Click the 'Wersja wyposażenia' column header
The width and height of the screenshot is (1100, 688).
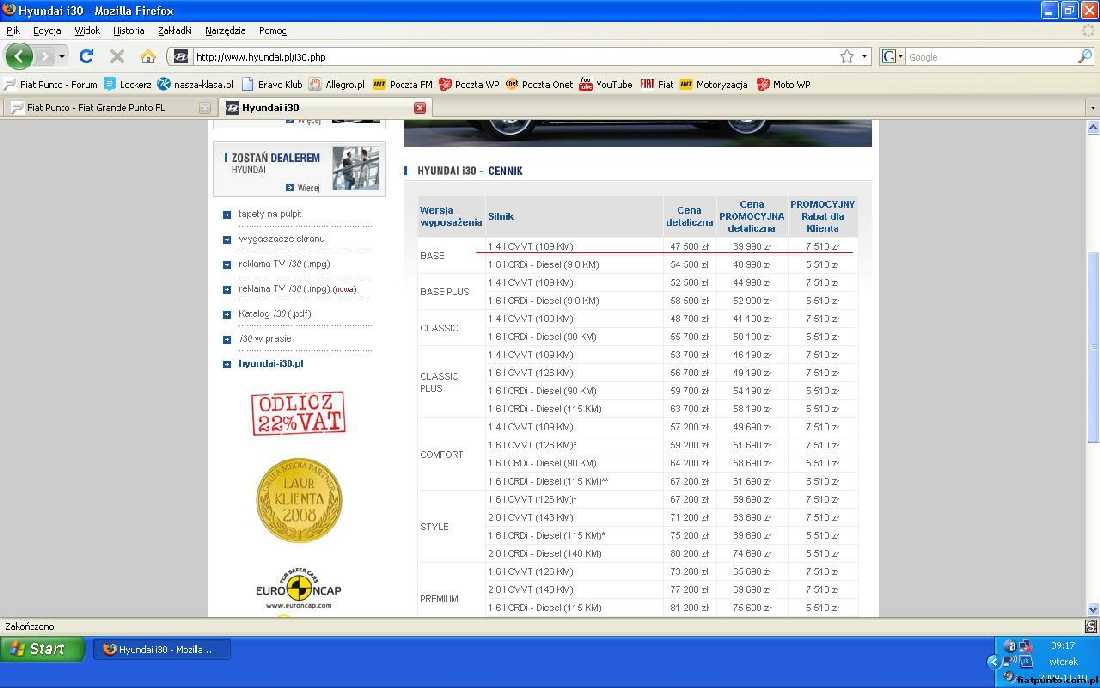451,216
